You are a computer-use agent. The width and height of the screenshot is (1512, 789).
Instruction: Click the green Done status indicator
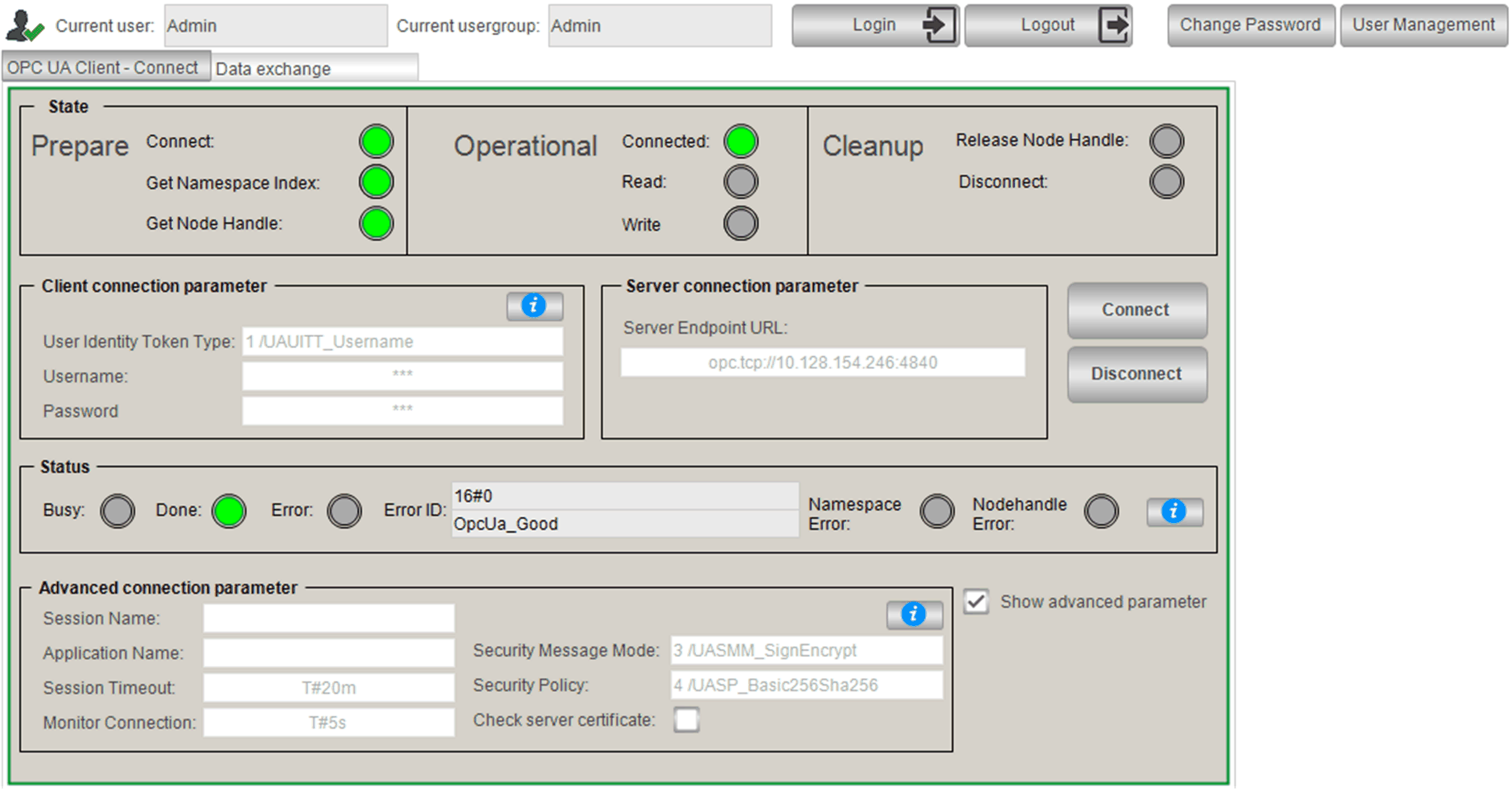pyautogui.click(x=229, y=511)
